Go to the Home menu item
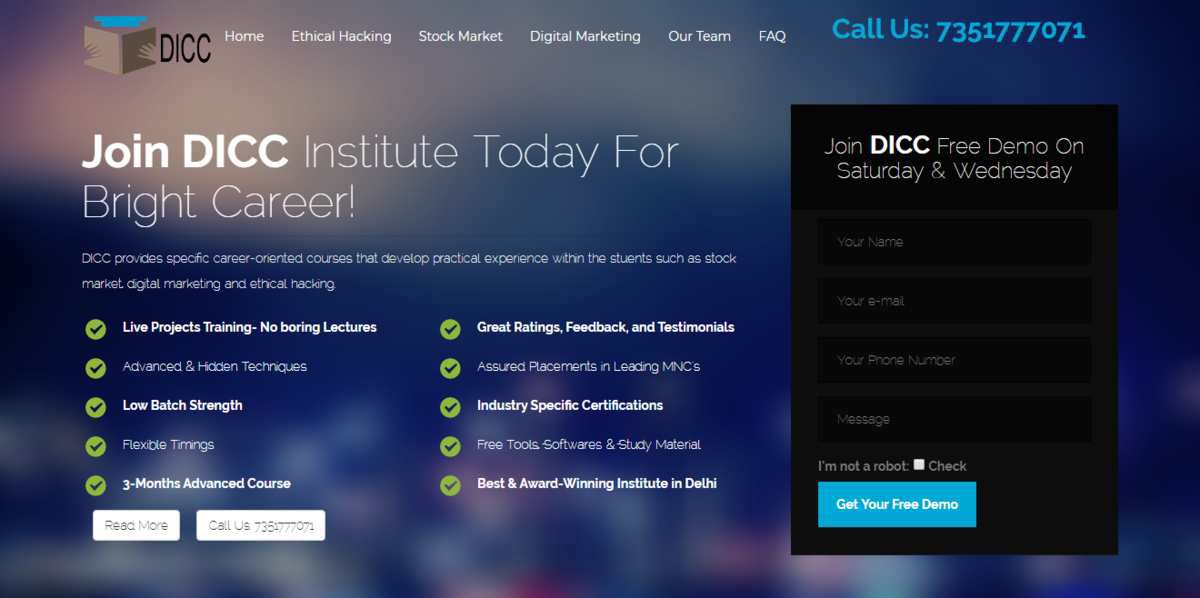 coord(244,36)
